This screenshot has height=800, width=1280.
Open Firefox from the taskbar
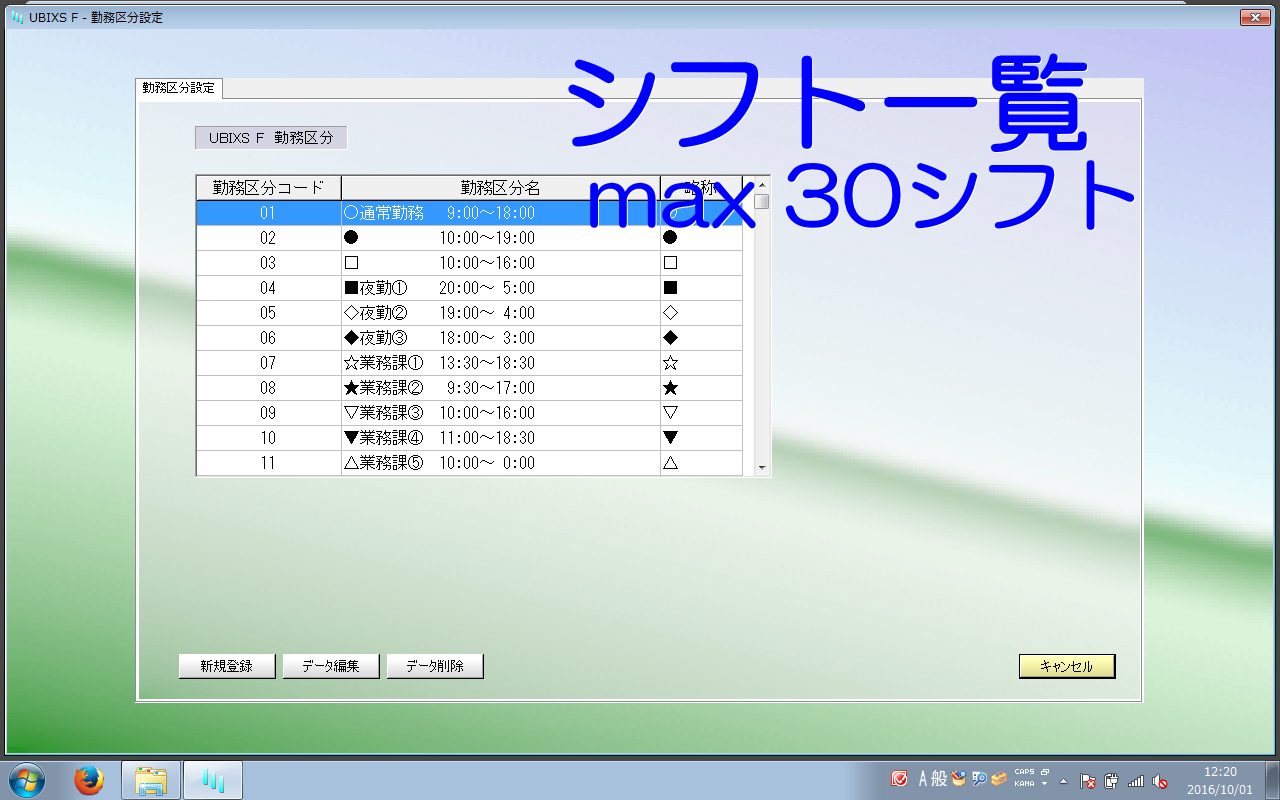[x=89, y=780]
